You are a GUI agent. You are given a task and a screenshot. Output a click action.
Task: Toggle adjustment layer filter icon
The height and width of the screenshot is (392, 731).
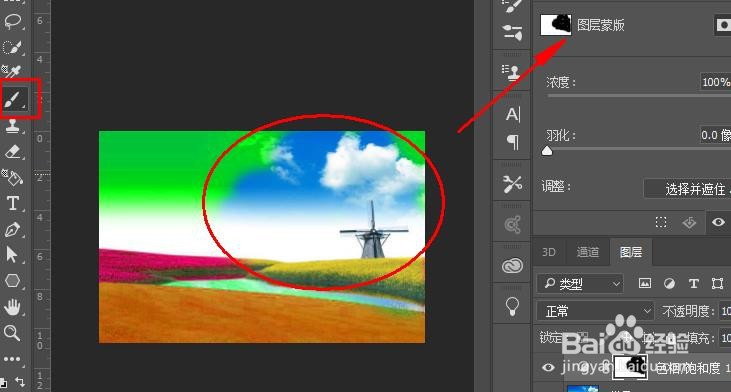(669, 283)
